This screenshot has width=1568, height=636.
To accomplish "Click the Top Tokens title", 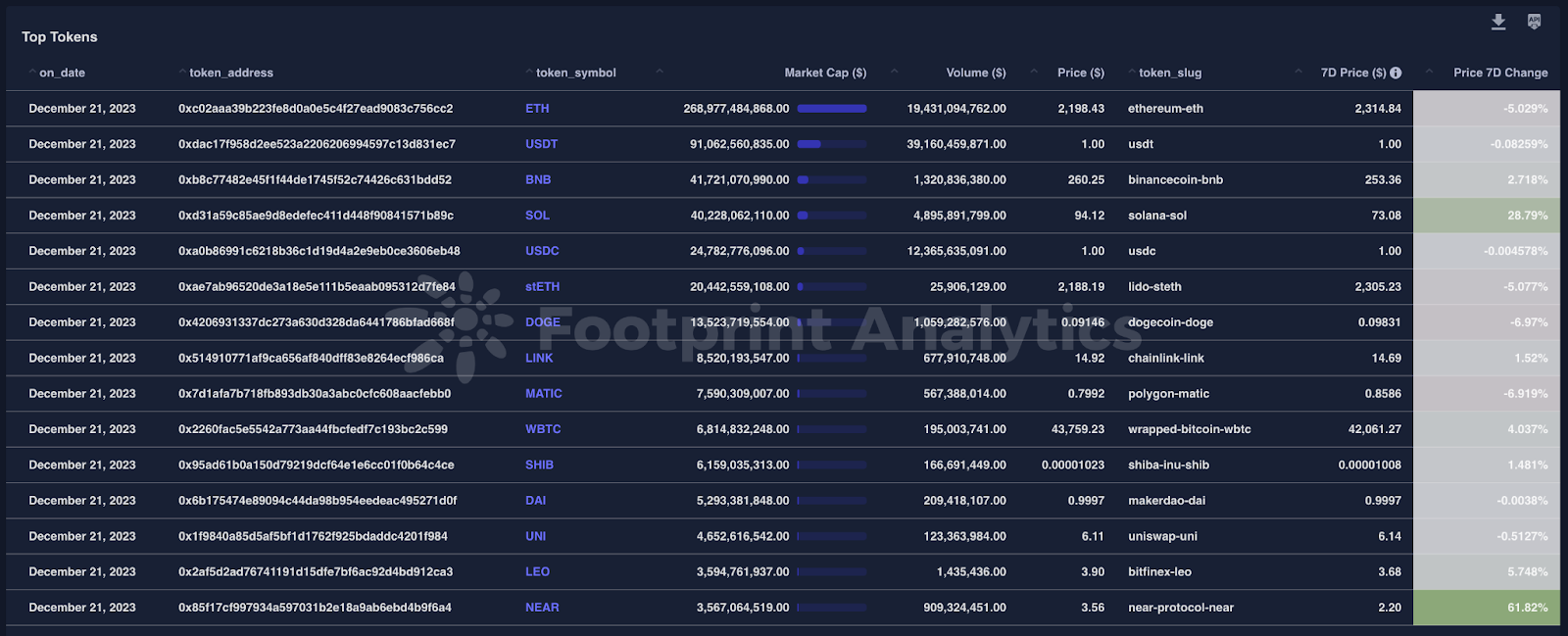I will pos(60,36).
